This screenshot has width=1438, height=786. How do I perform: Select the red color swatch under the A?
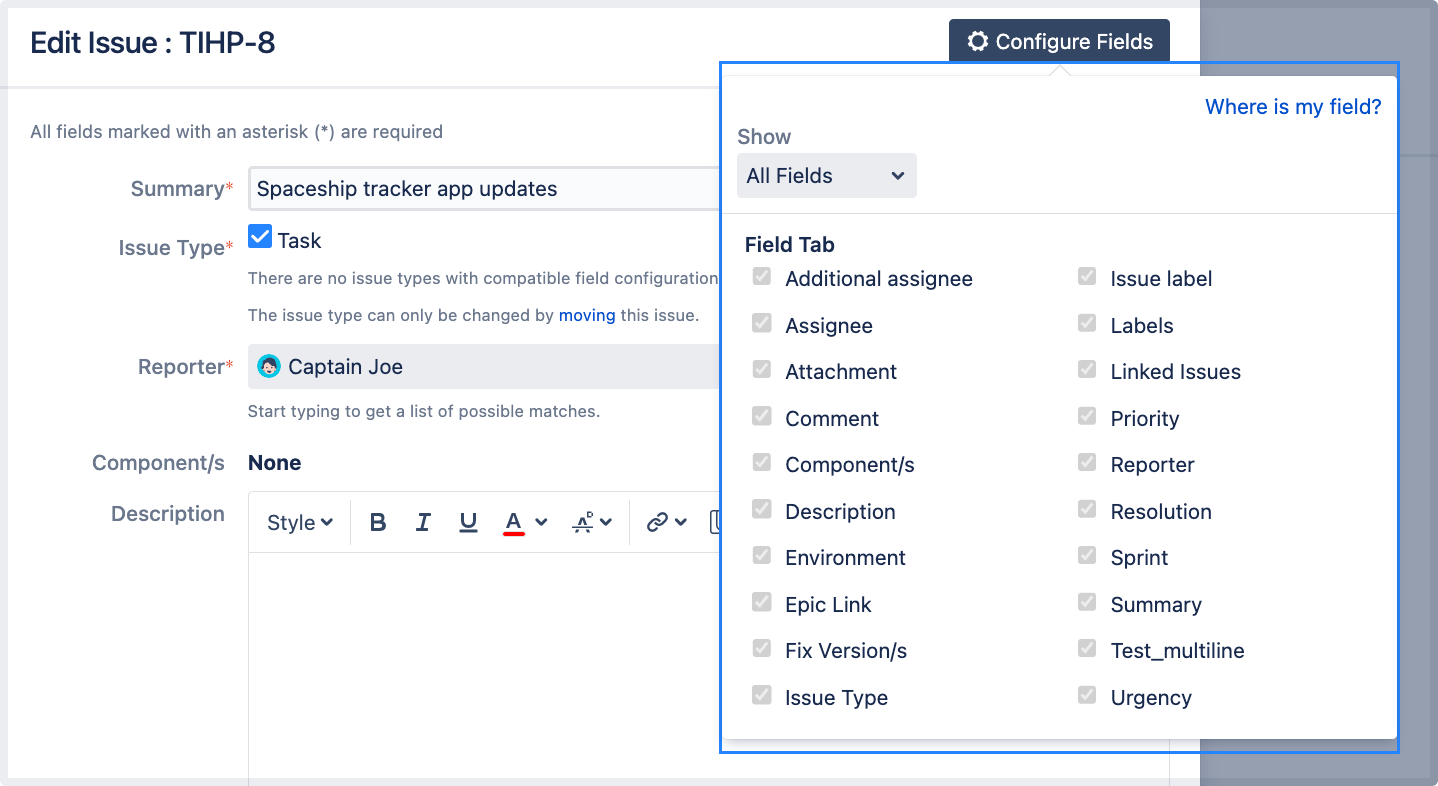(513, 533)
